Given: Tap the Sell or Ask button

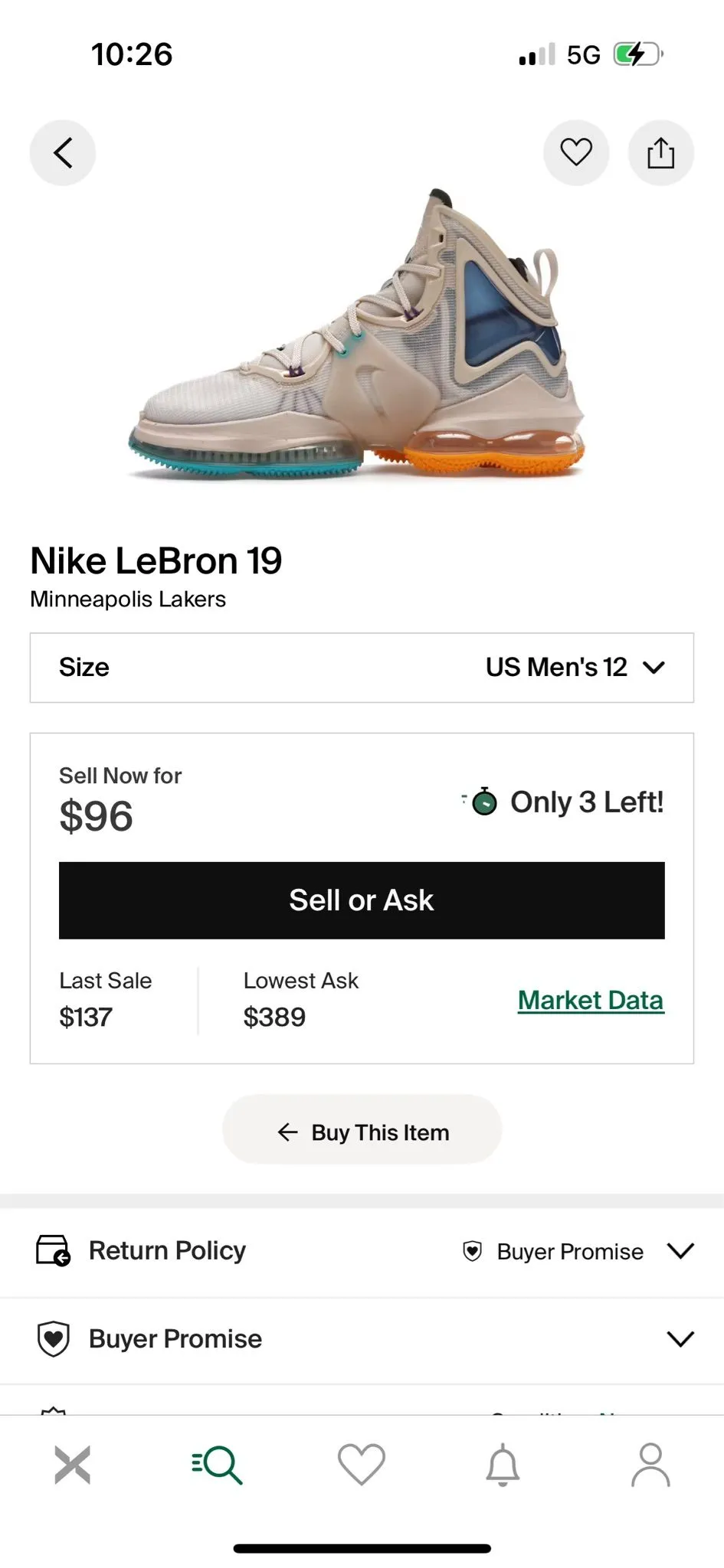Looking at the screenshot, I should [362, 900].
